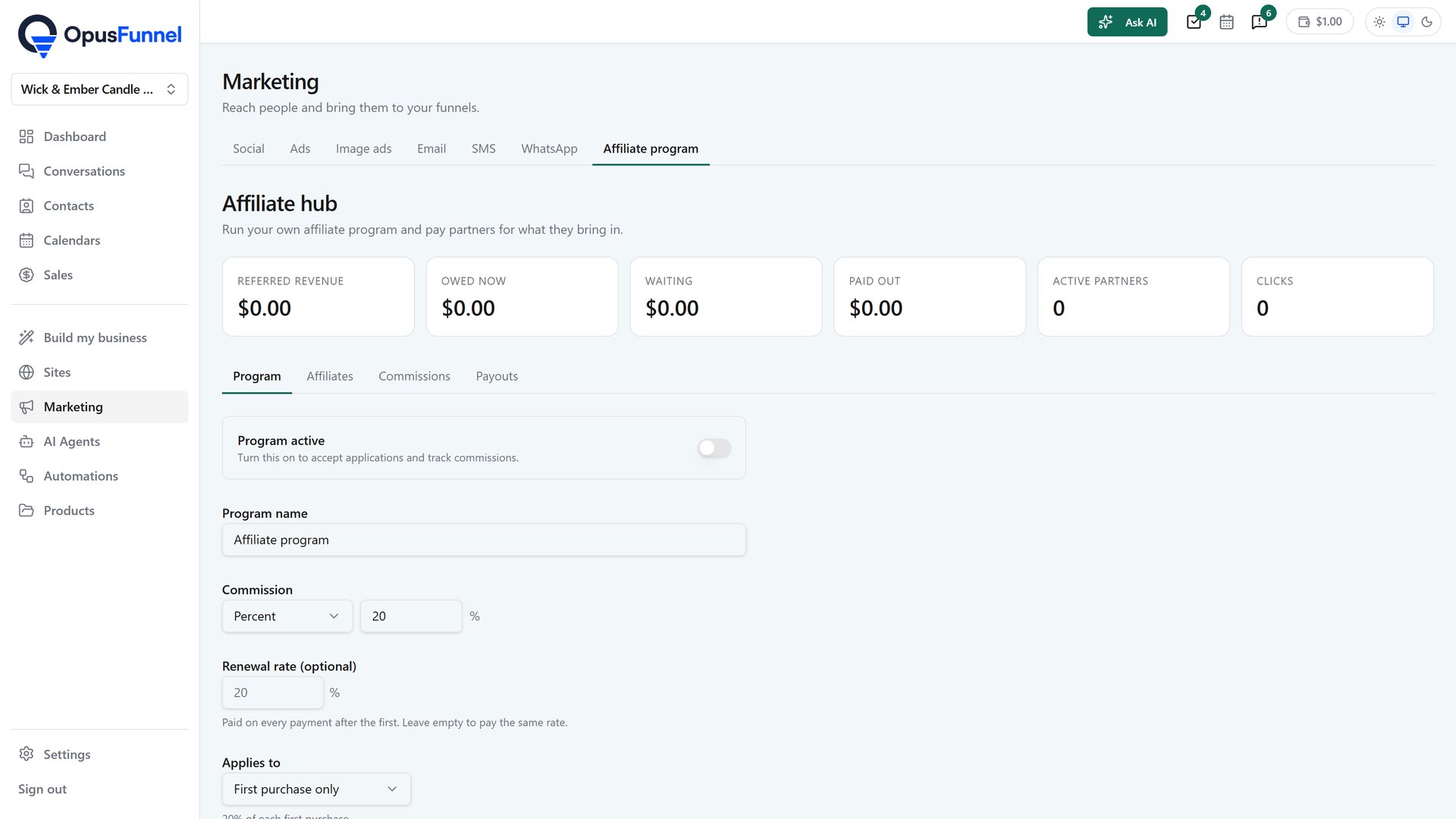Click the Renewal rate percent field
Screen dimensions: 1456x819
(273, 693)
